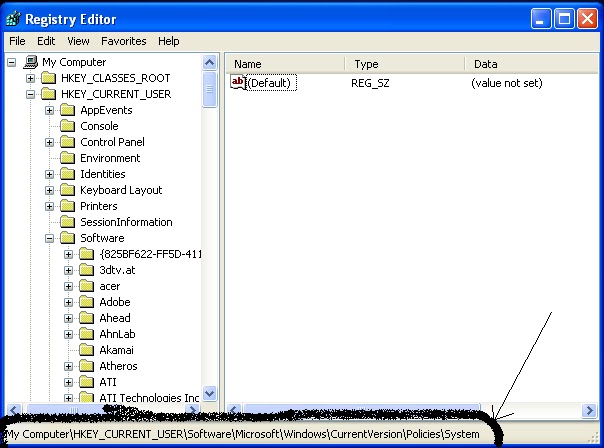Open the Edit menu
This screenshot has width=604, height=448.
tap(46, 41)
